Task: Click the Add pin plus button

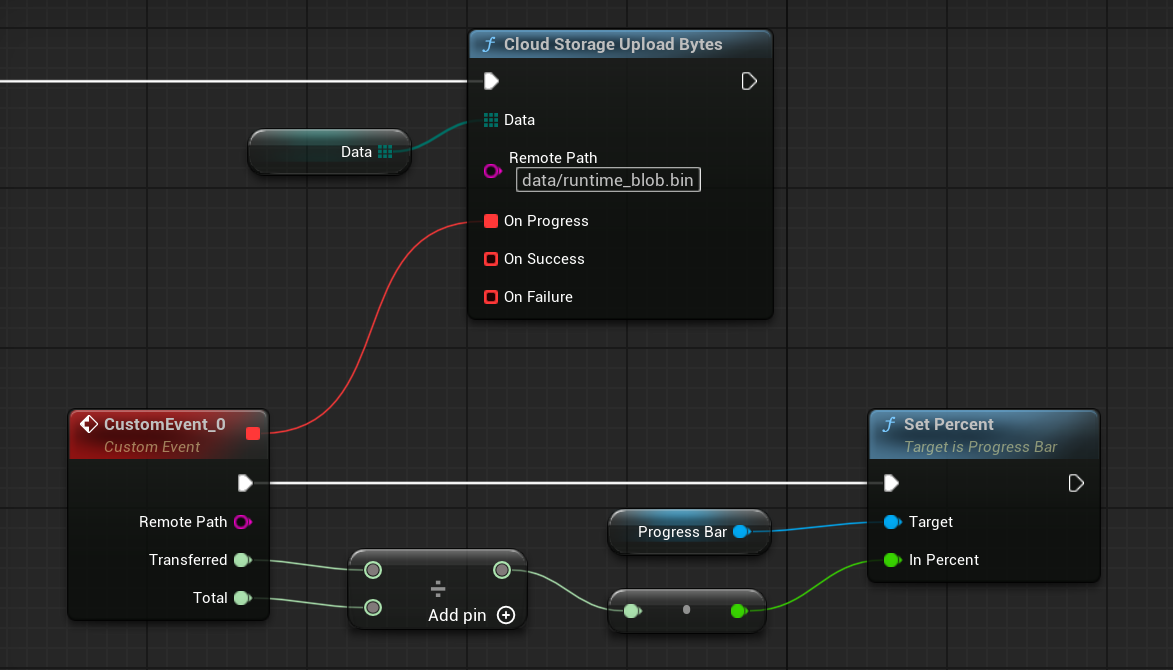Action: coord(506,616)
